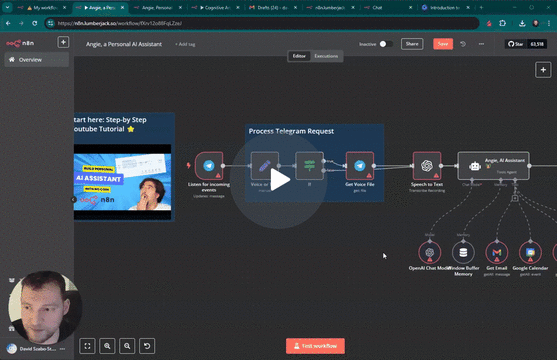Click the Test workflow button
This screenshot has height=360, width=557.
(315, 346)
